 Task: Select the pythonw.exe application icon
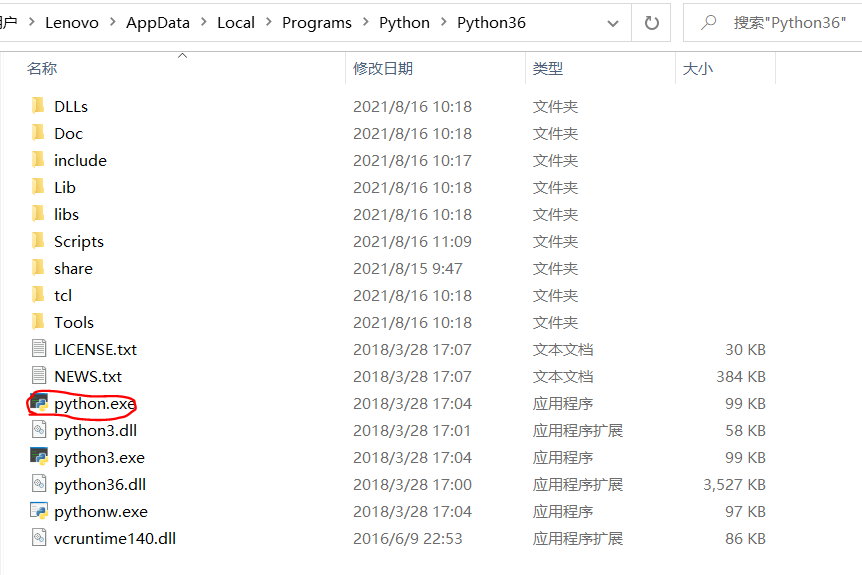coord(38,510)
